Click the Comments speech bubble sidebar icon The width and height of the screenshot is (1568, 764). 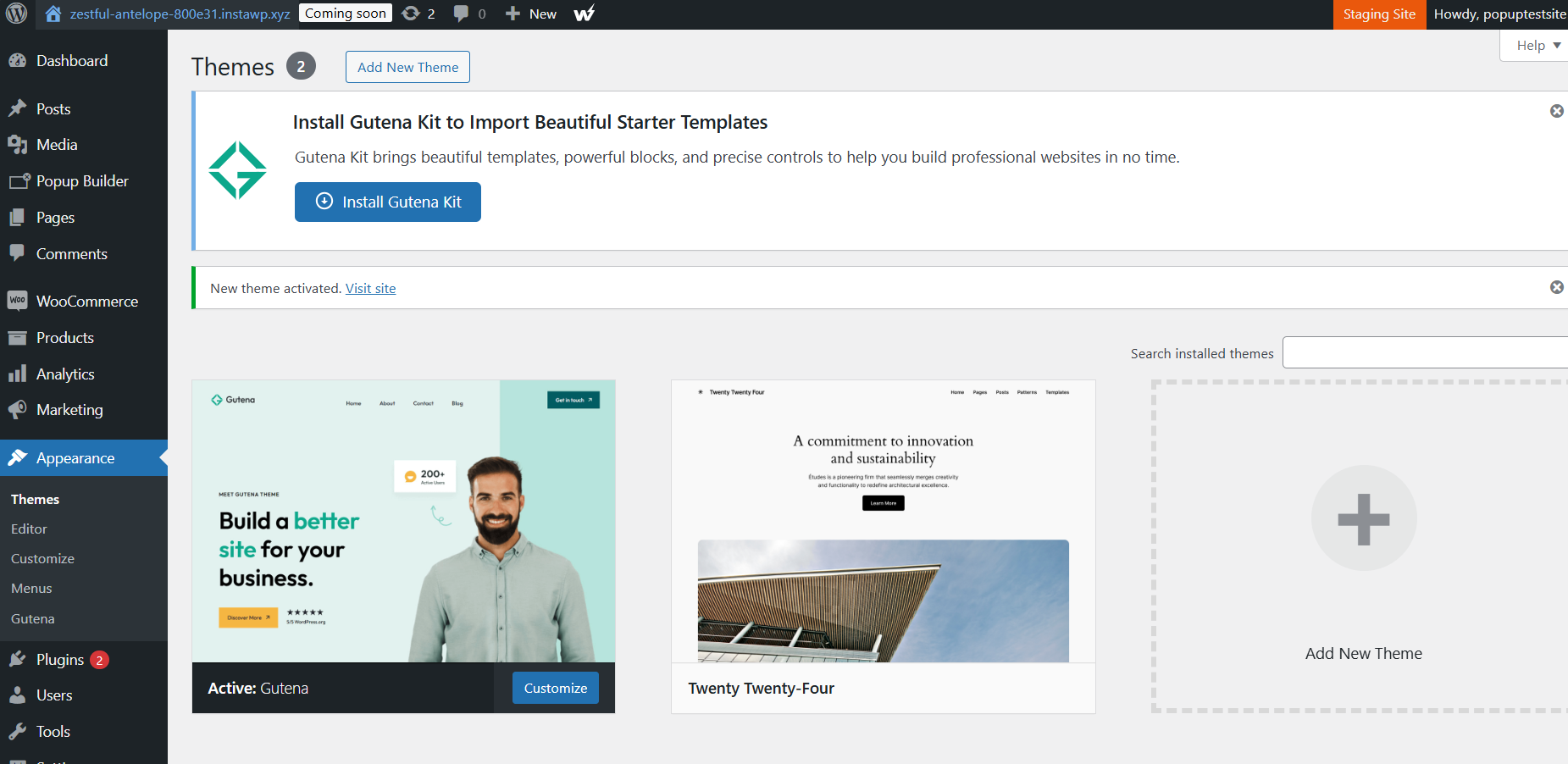coord(18,253)
